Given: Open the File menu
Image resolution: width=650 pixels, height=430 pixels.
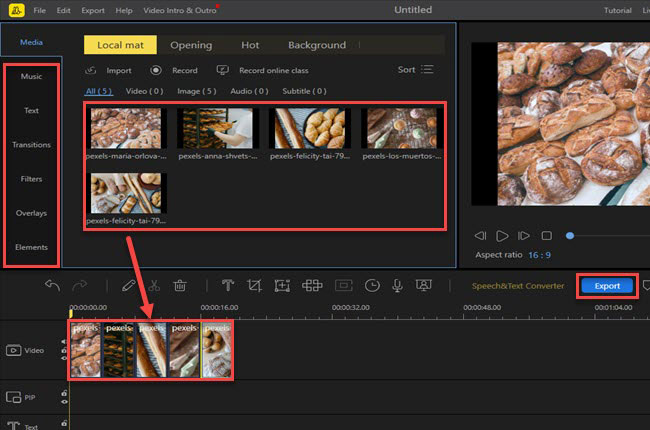Looking at the screenshot, I should coord(39,10).
